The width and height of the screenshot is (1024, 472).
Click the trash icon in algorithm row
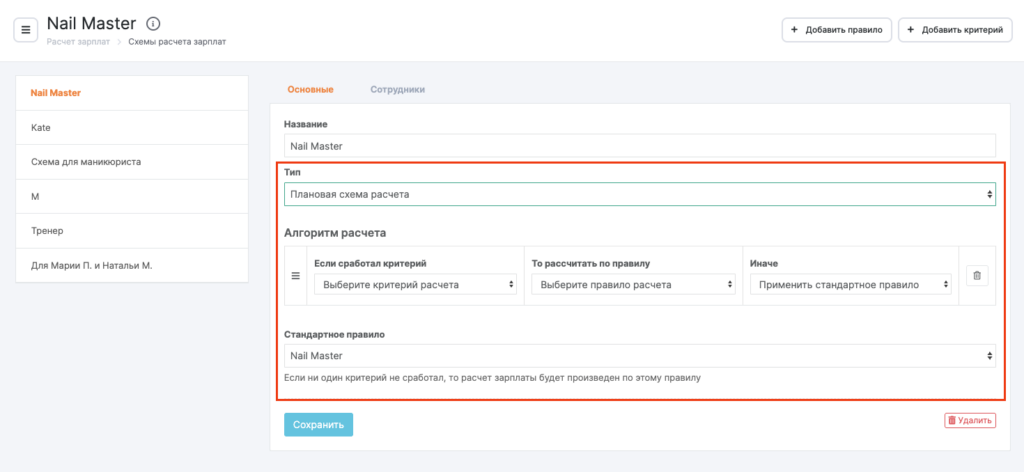[x=977, y=275]
